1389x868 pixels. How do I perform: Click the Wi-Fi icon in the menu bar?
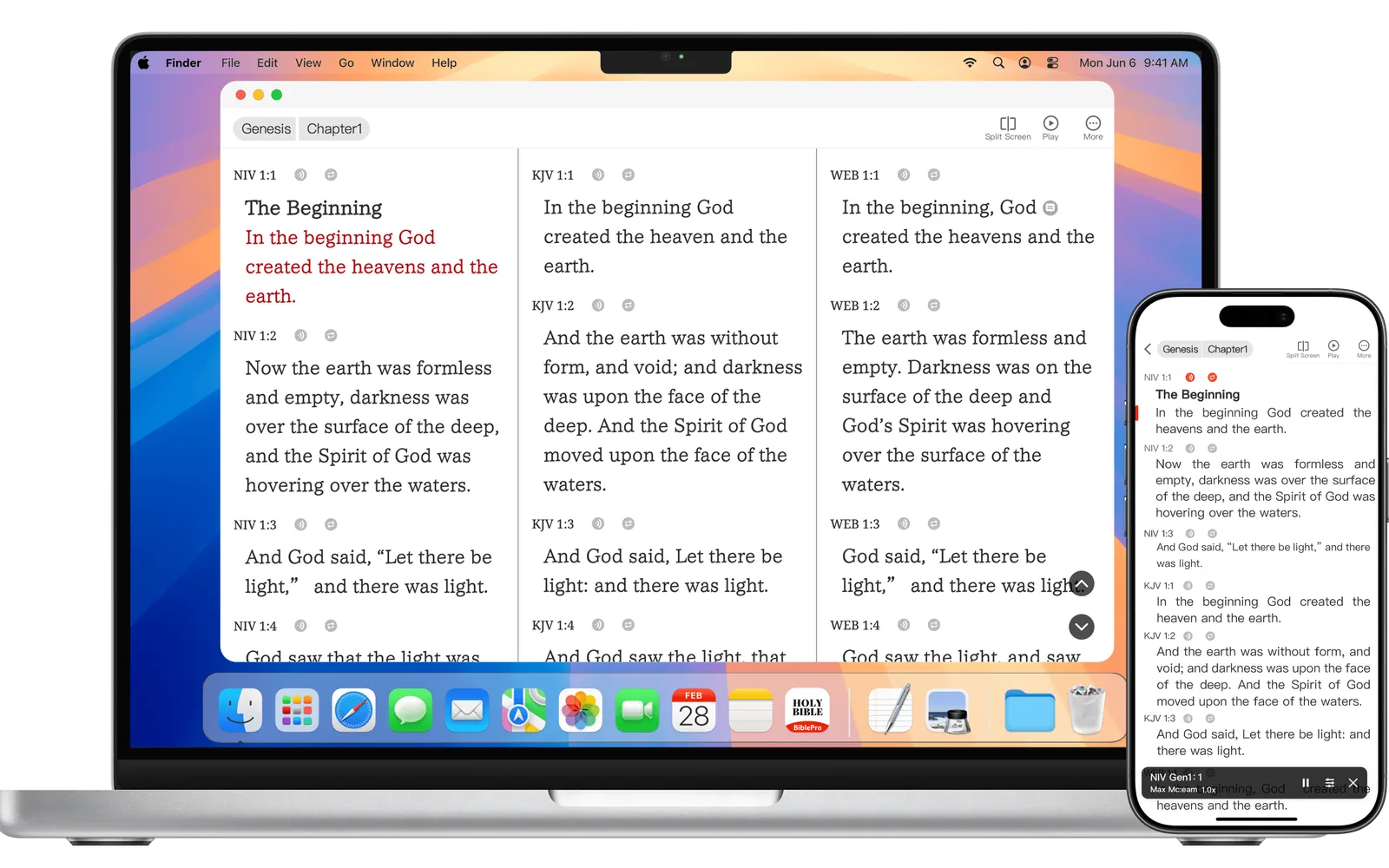point(970,62)
